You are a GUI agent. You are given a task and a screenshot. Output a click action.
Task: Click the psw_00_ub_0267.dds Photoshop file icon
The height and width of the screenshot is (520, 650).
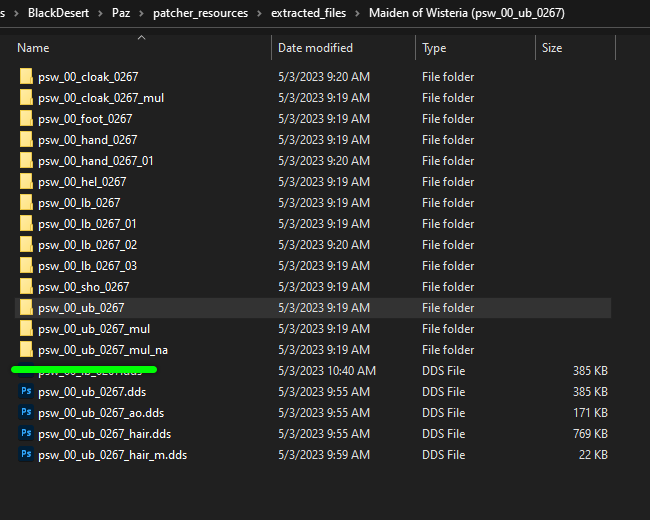point(26,392)
